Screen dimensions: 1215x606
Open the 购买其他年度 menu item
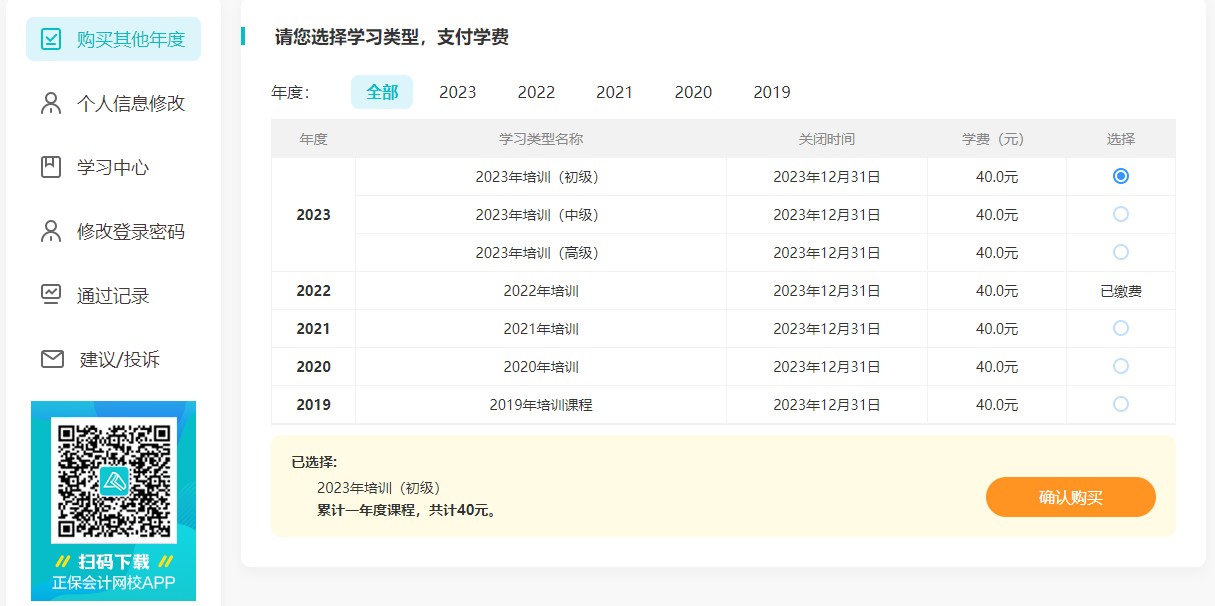point(113,39)
